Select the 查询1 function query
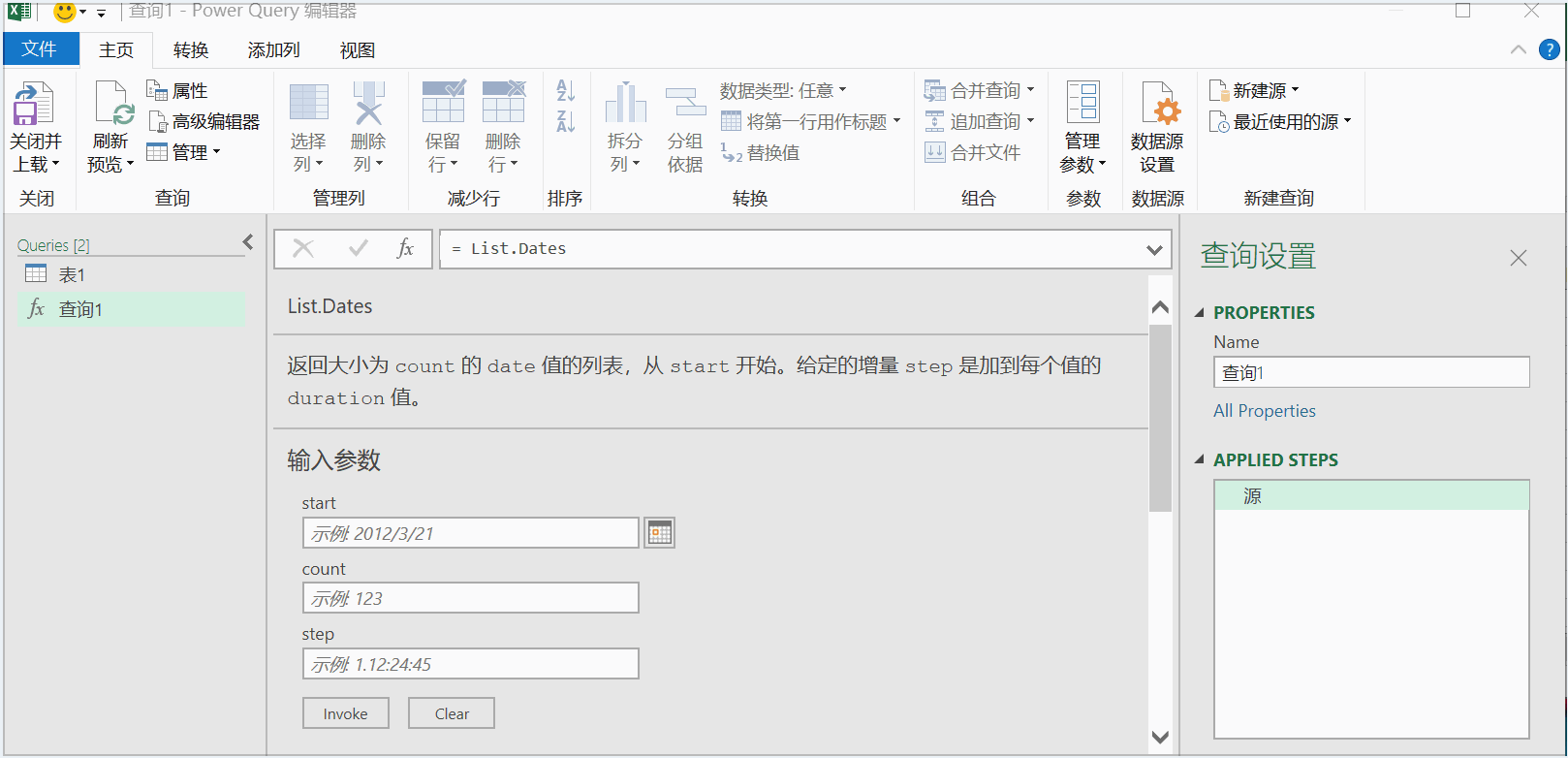Image resolution: width=1568 pixels, height=758 pixels. click(131, 309)
